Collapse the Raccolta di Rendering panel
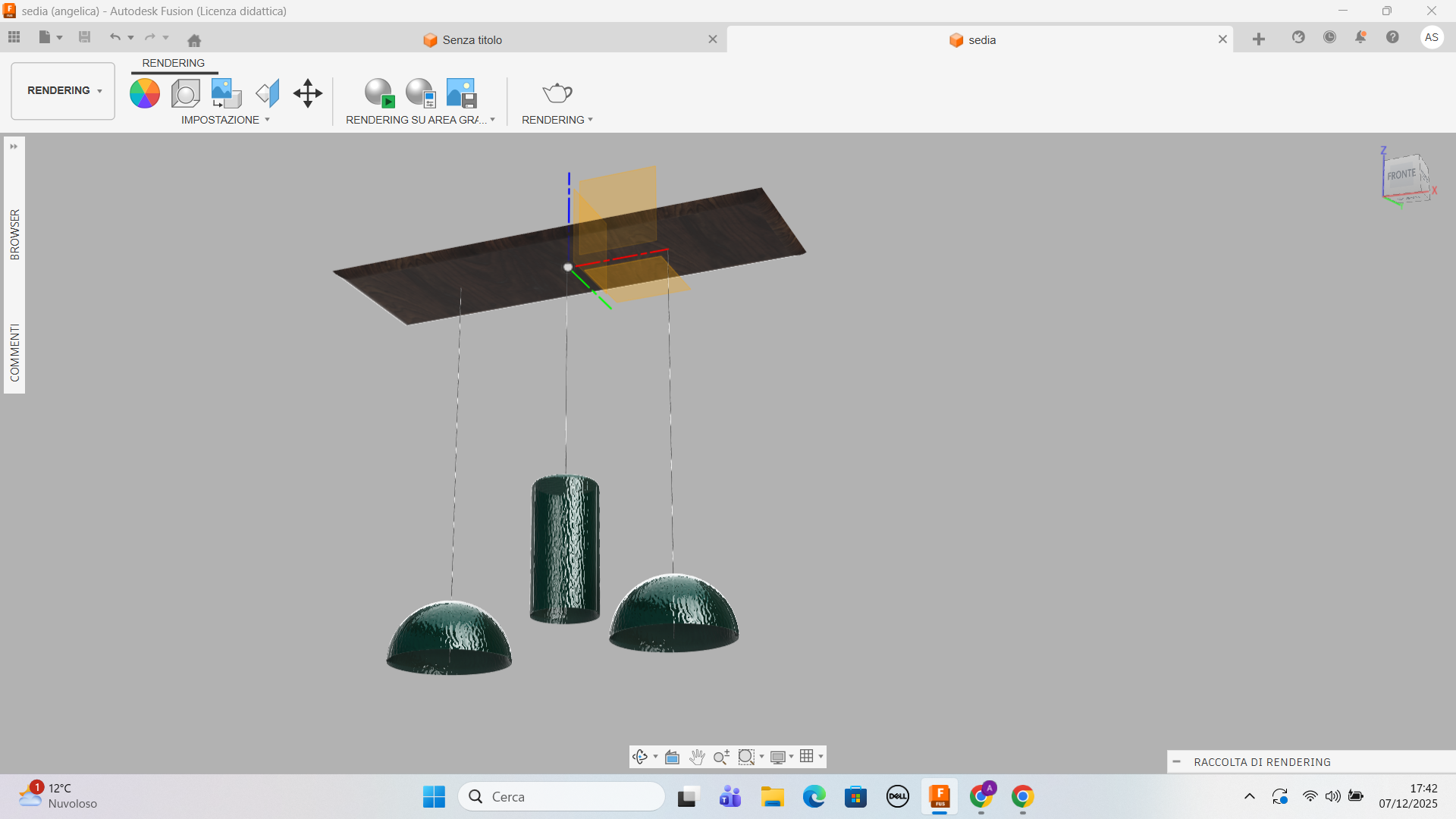 1176,762
